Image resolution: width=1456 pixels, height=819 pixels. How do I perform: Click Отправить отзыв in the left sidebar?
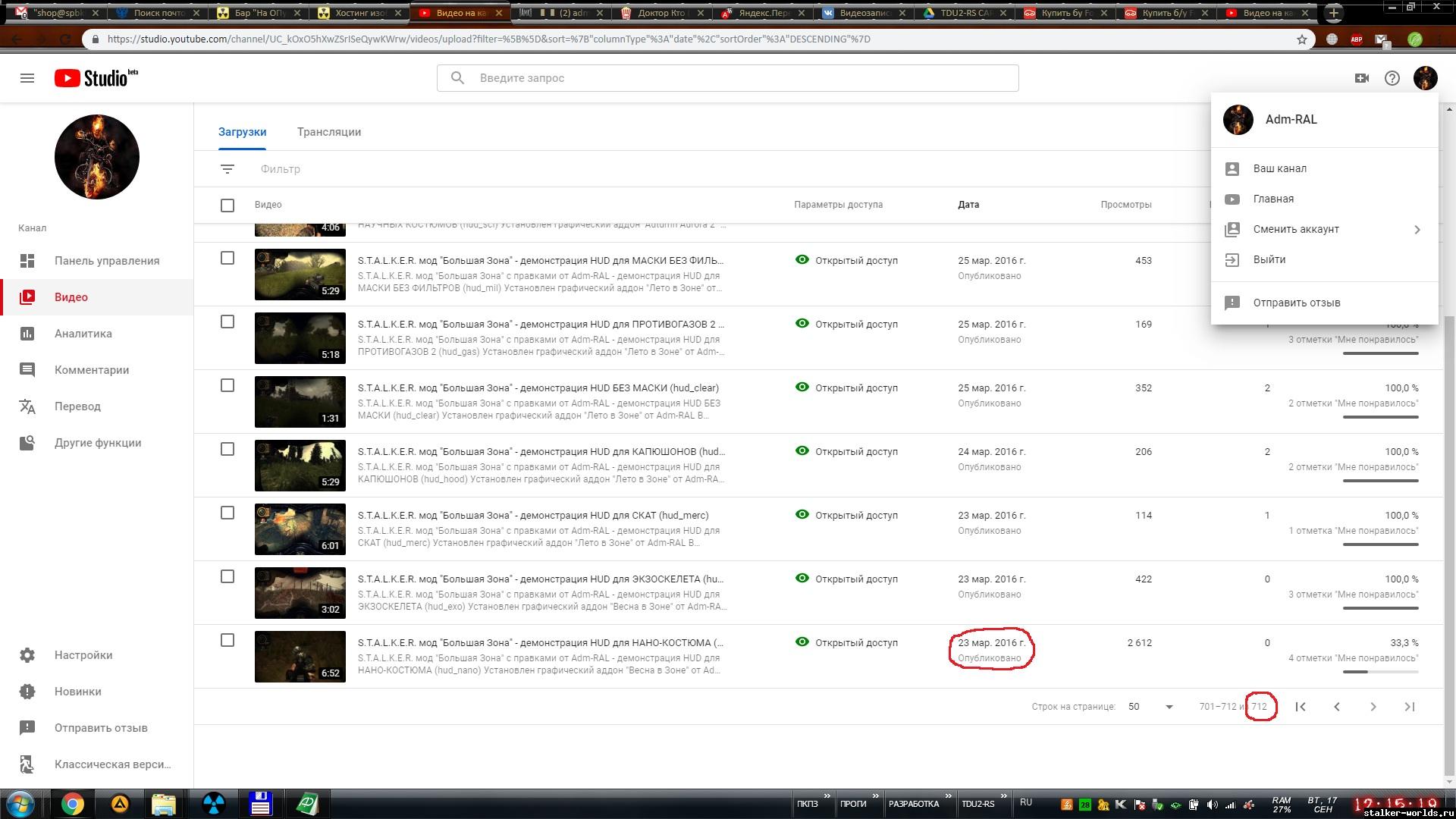point(97,728)
